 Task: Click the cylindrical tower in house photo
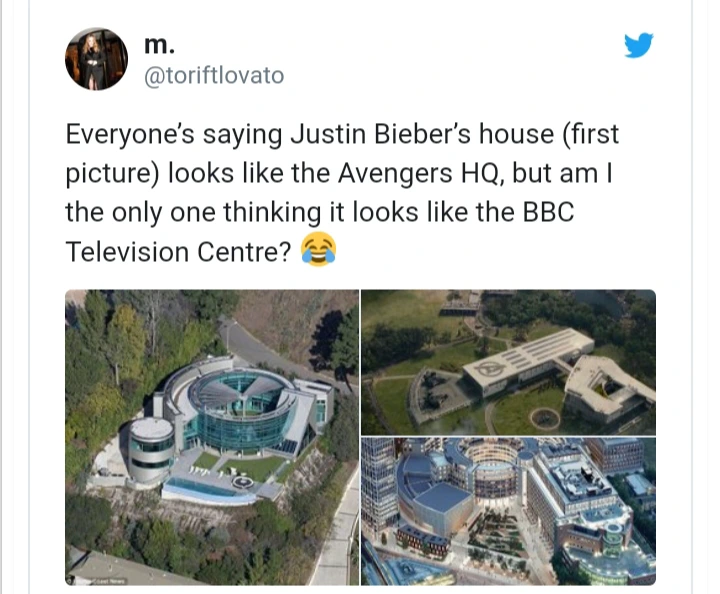pyautogui.click(x=151, y=450)
